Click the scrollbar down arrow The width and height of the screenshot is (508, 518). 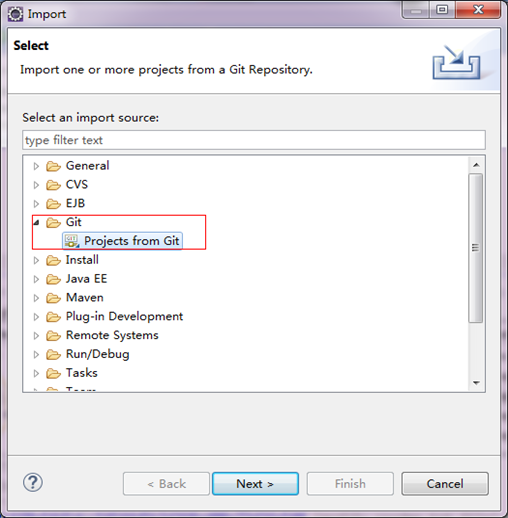(x=476, y=383)
